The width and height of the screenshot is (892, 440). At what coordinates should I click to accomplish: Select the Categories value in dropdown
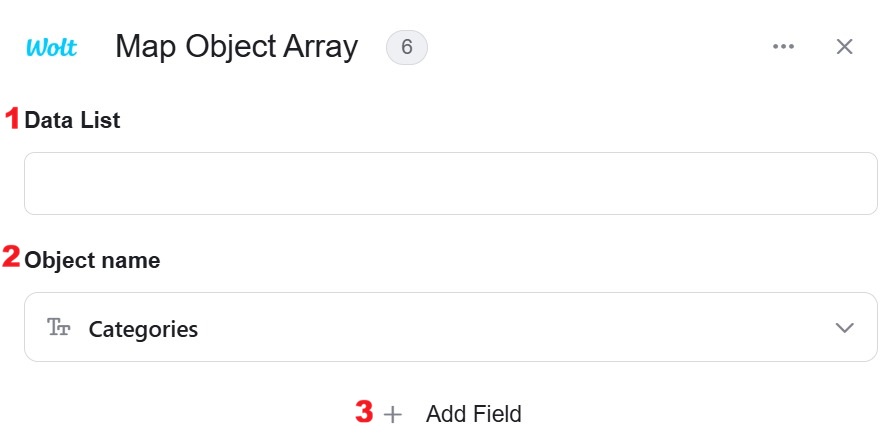tap(143, 329)
